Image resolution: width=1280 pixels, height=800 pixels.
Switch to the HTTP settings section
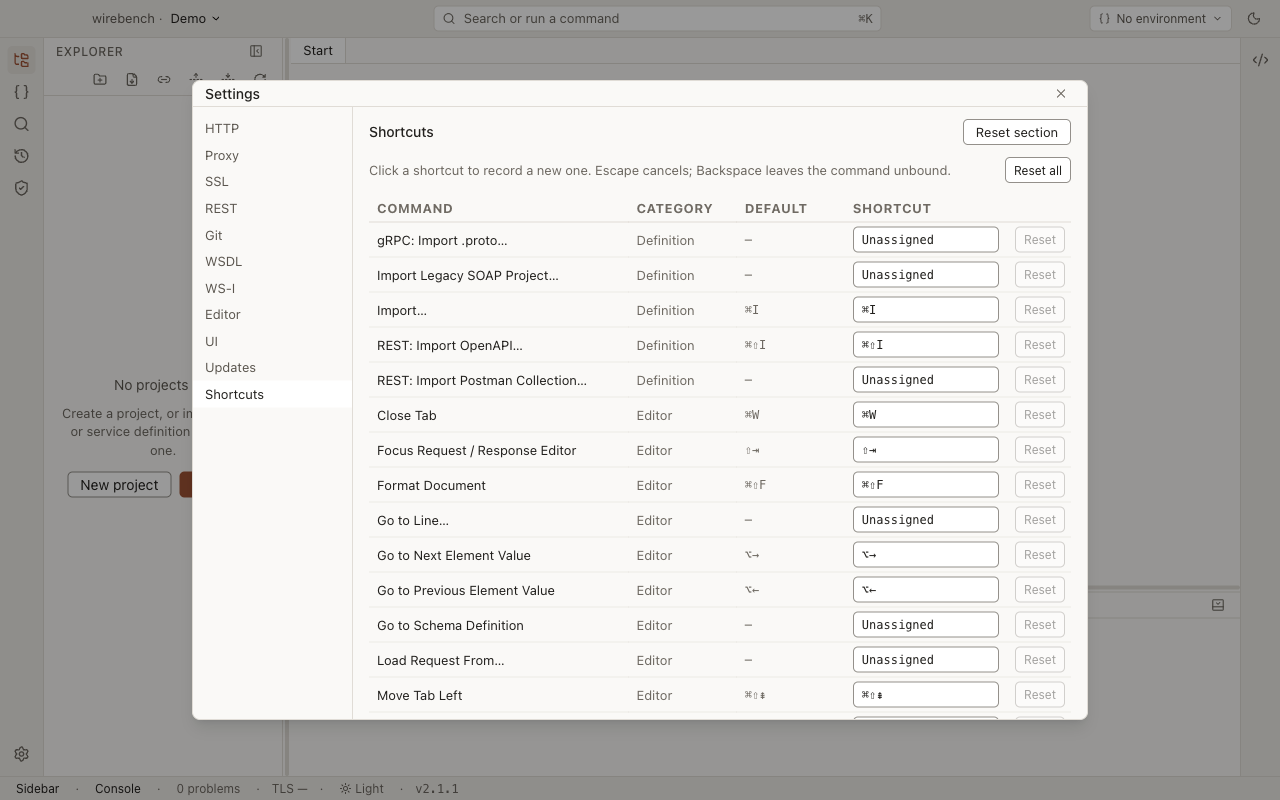tap(272, 129)
